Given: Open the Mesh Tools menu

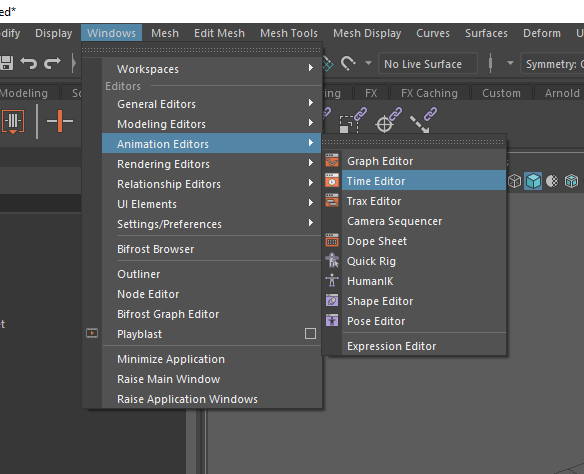Looking at the screenshot, I should 289,33.
